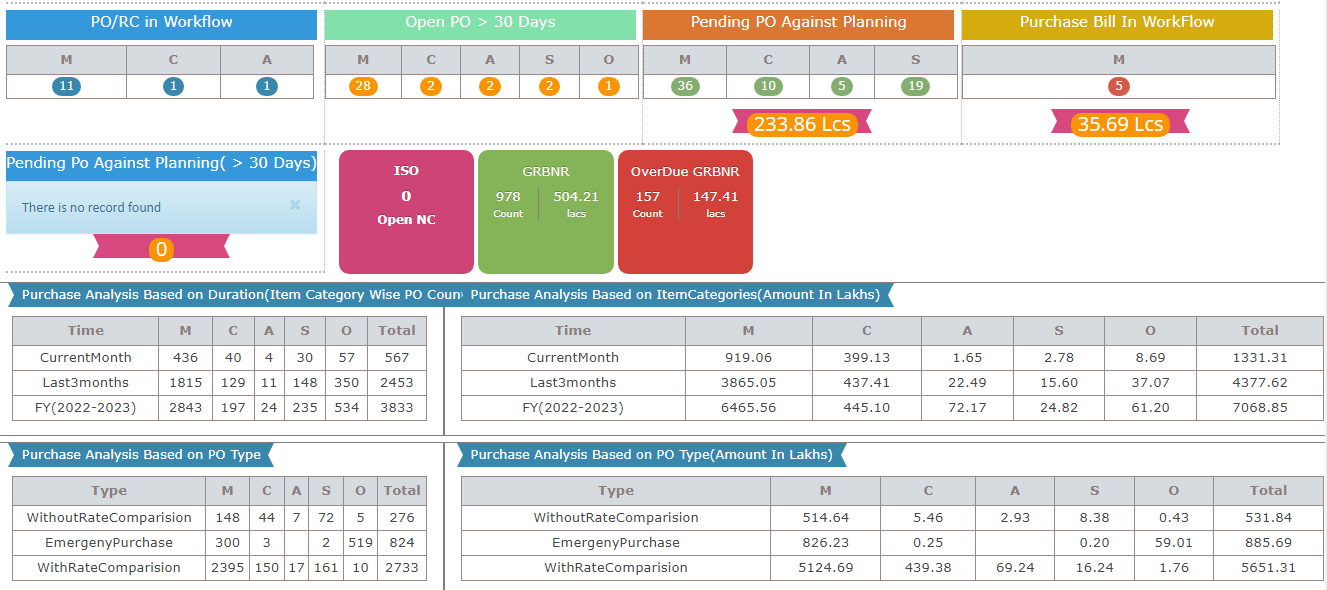Open the red OverDue GRBNR tile
1327x590 pixels.
685,211
